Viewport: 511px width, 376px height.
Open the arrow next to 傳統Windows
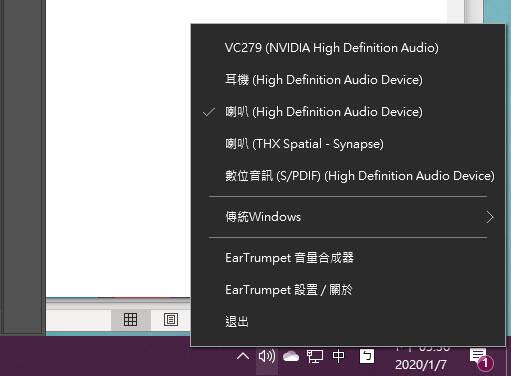489,217
